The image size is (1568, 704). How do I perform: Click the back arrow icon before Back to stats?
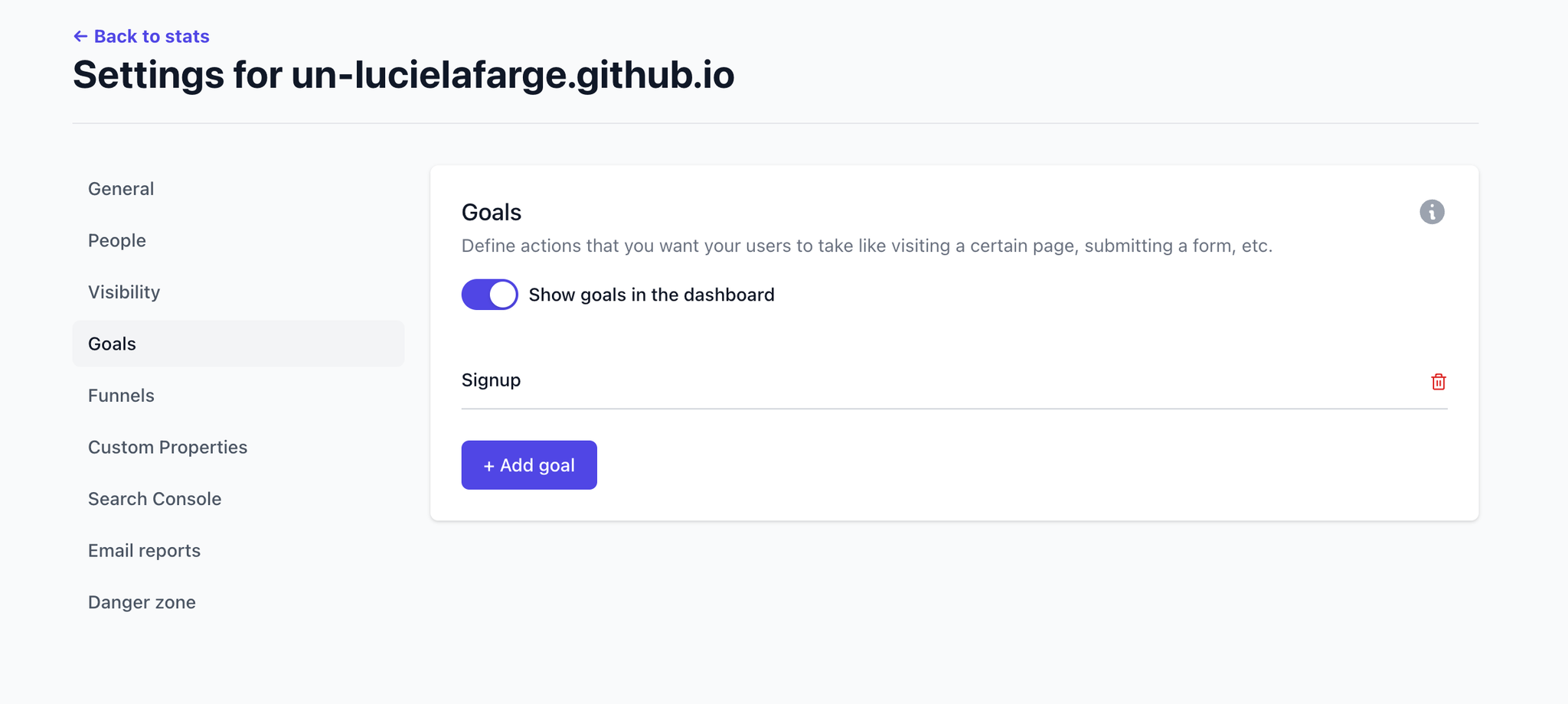point(80,36)
